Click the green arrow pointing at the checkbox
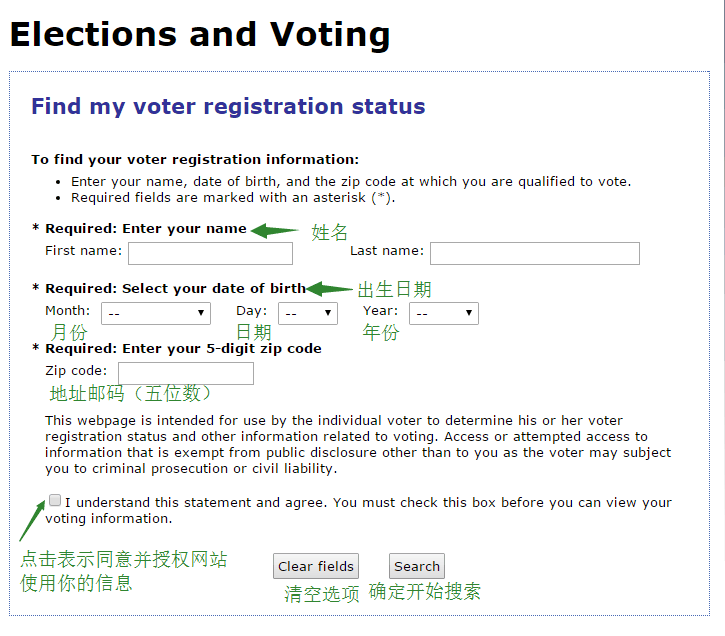This screenshot has width=725, height=636. (x=32, y=520)
